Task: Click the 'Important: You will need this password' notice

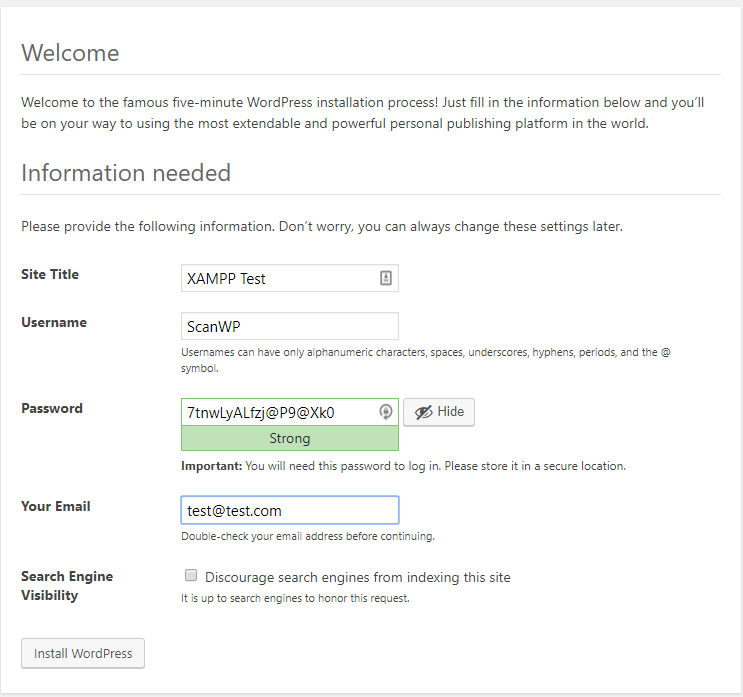Action: pos(403,466)
